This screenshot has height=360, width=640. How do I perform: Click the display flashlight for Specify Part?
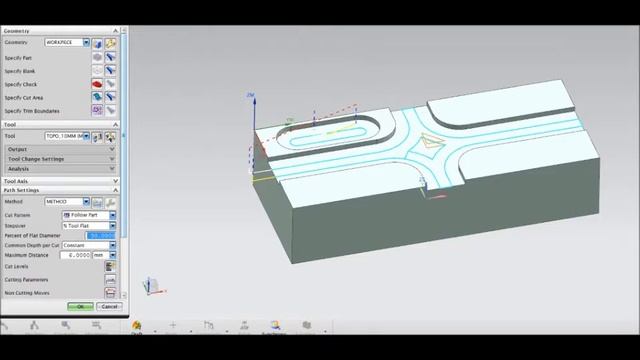coord(110,57)
